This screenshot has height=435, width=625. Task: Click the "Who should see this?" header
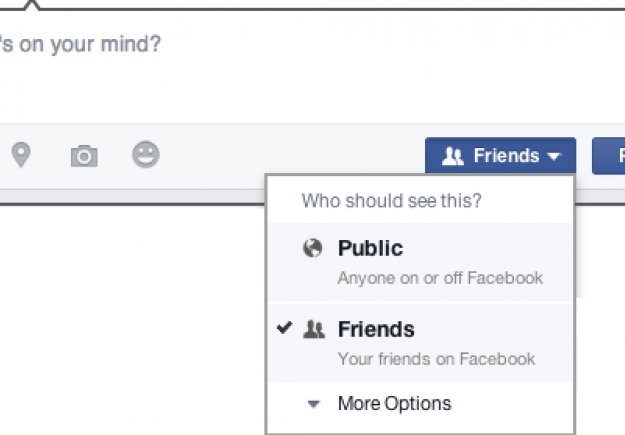[x=392, y=201]
